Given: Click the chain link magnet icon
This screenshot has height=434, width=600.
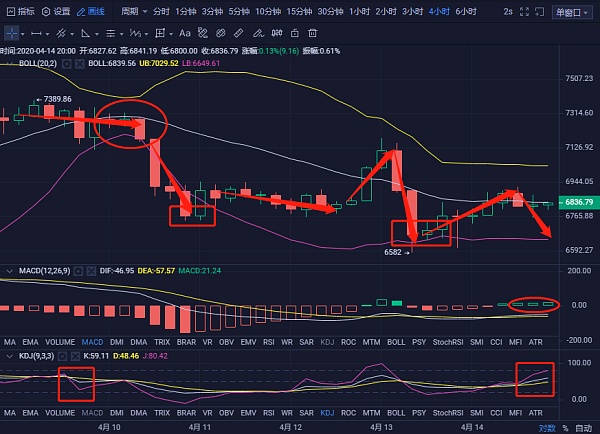Looking at the screenshot, I should [x=220, y=34].
